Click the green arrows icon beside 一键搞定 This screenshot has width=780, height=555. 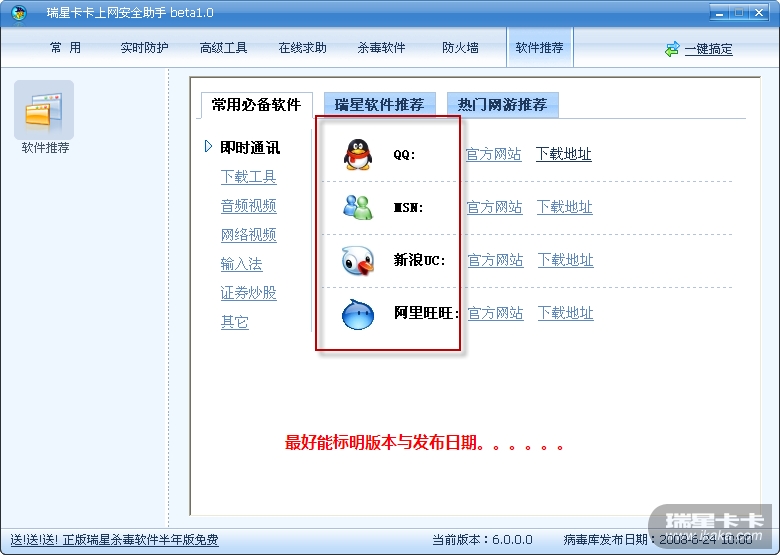[x=672, y=49]
